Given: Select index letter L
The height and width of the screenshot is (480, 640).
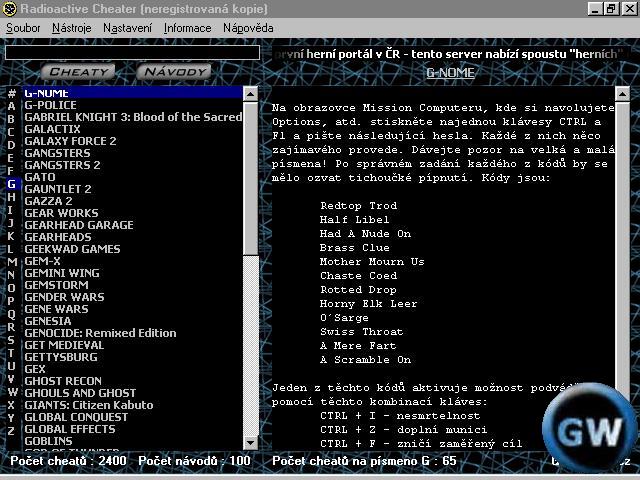Looking at the screenshot, I should pyautogui.click(x=11, y=249).
